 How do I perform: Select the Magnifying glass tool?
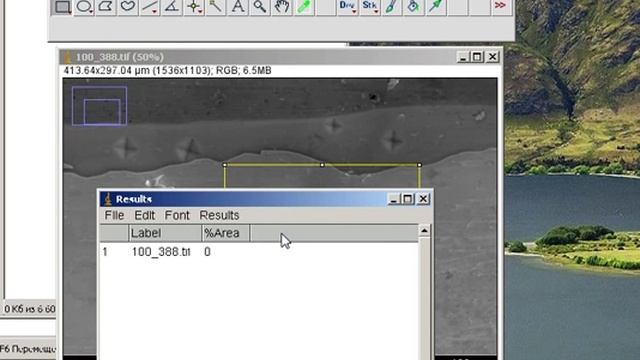pyautogui.click(x=260, y=6)
